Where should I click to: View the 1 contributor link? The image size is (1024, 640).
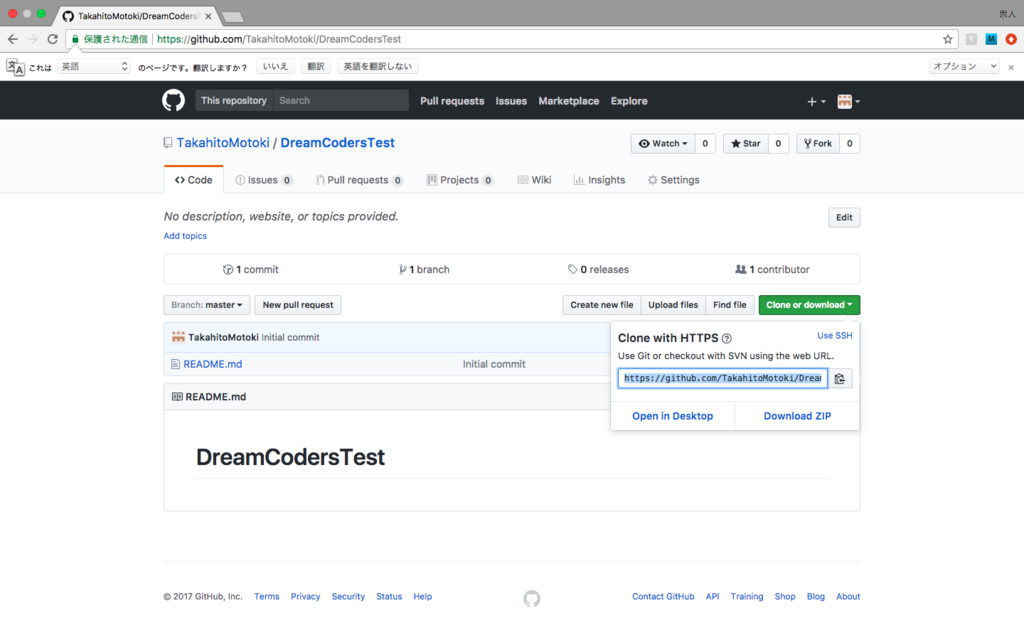(x=772, y=270)
